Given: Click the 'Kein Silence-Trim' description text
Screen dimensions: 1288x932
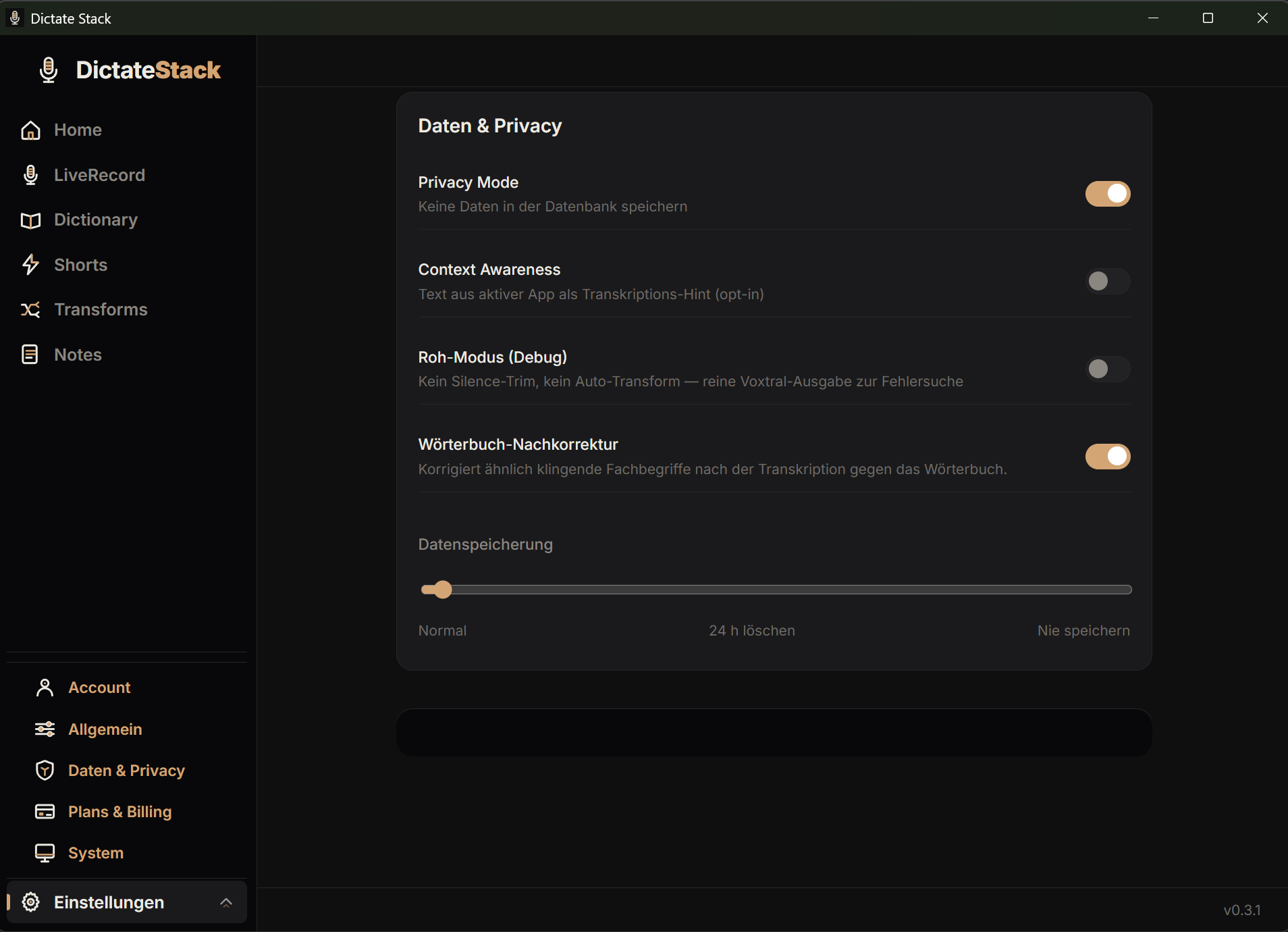Looking at the screenshot, I should [691, 382].
